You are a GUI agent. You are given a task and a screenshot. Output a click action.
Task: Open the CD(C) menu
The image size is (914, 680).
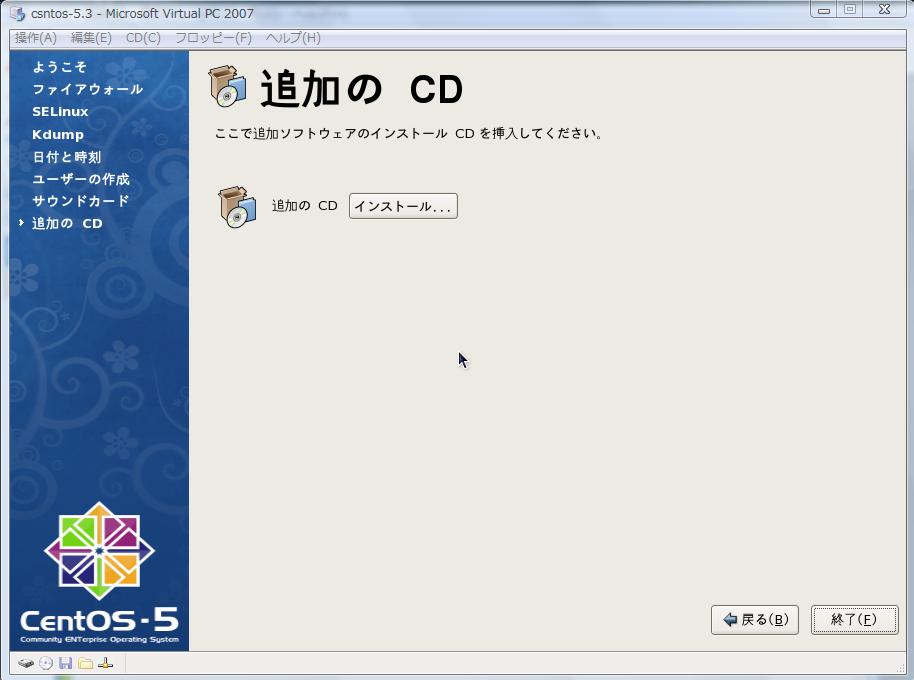pyautogui.click(x=143, y=38)
